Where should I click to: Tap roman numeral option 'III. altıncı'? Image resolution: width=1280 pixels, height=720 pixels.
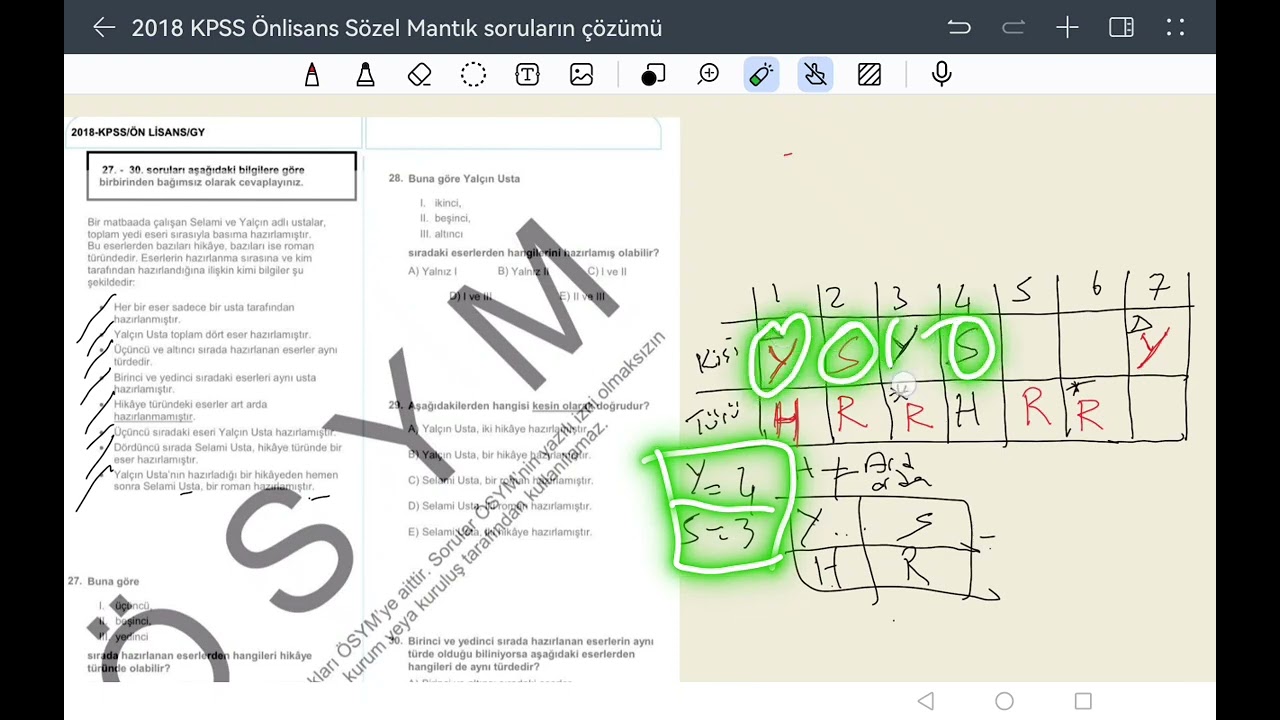(441, 234)
